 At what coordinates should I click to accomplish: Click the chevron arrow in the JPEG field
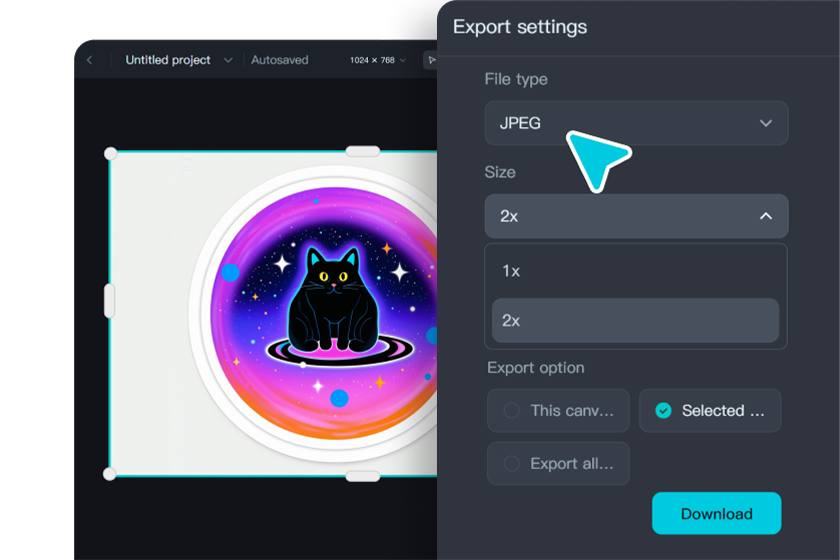[766, 123]
